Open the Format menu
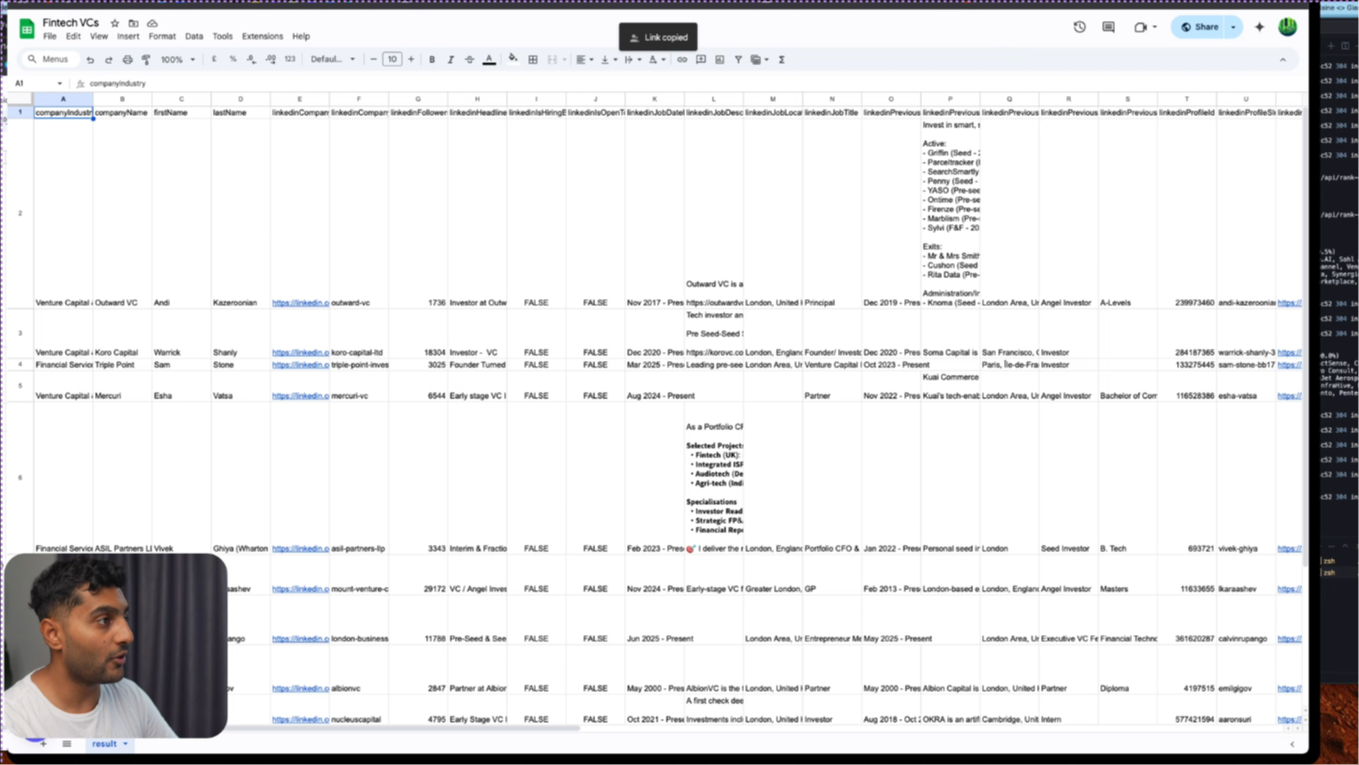 [x=162, y=37]
